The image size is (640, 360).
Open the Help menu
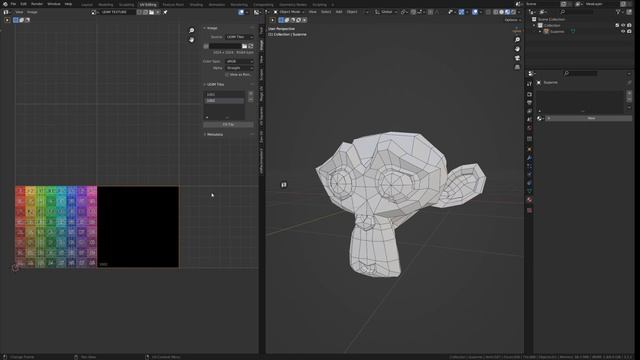tap(68, 4)
